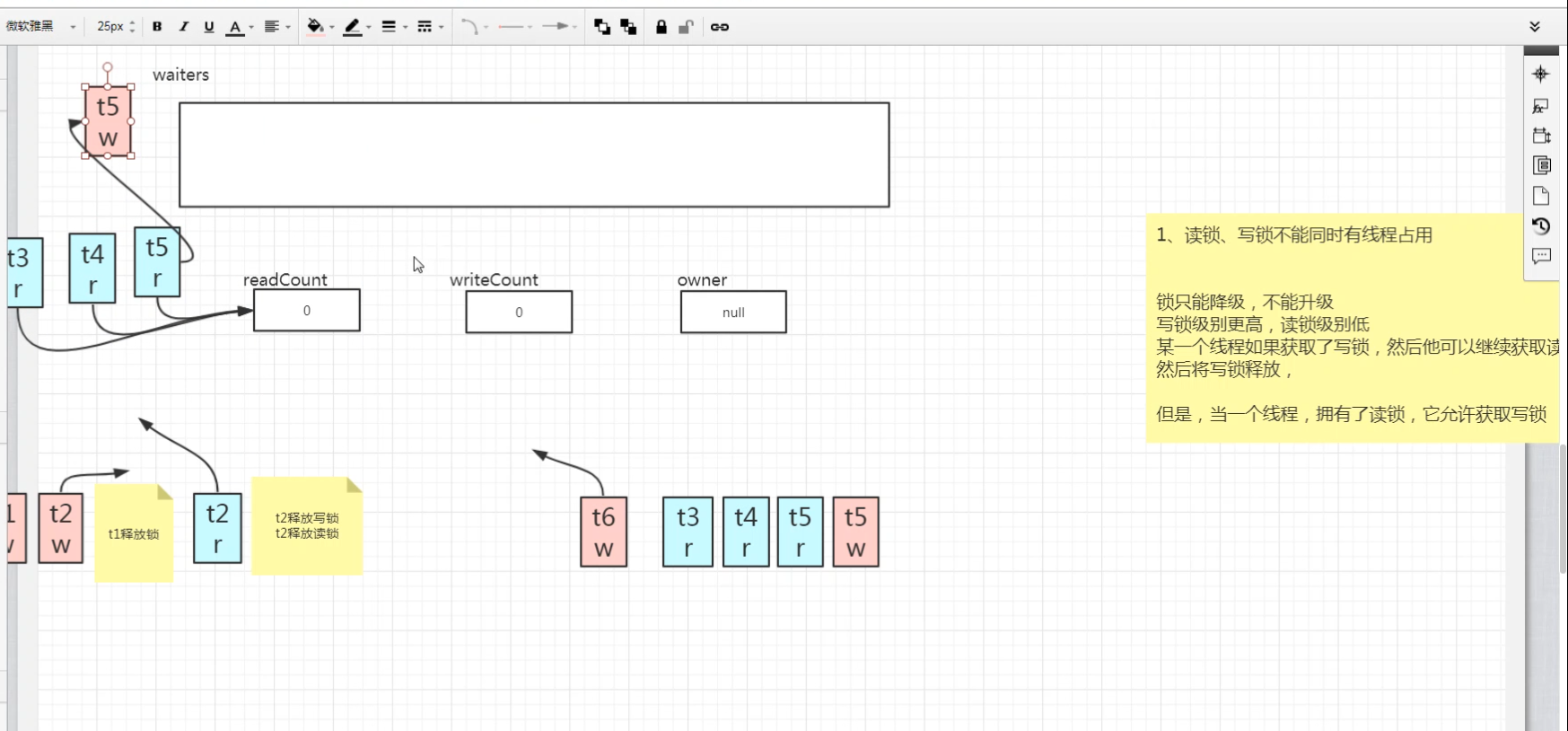Click the owner value box showing null
Image resolution: width=1568 pixels, height=731 pixels.
pos(733,313)
